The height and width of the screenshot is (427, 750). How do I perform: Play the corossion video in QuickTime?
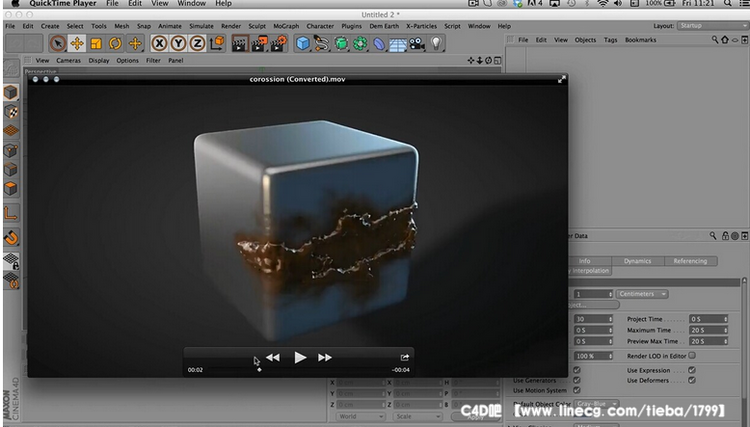point(300,357)
